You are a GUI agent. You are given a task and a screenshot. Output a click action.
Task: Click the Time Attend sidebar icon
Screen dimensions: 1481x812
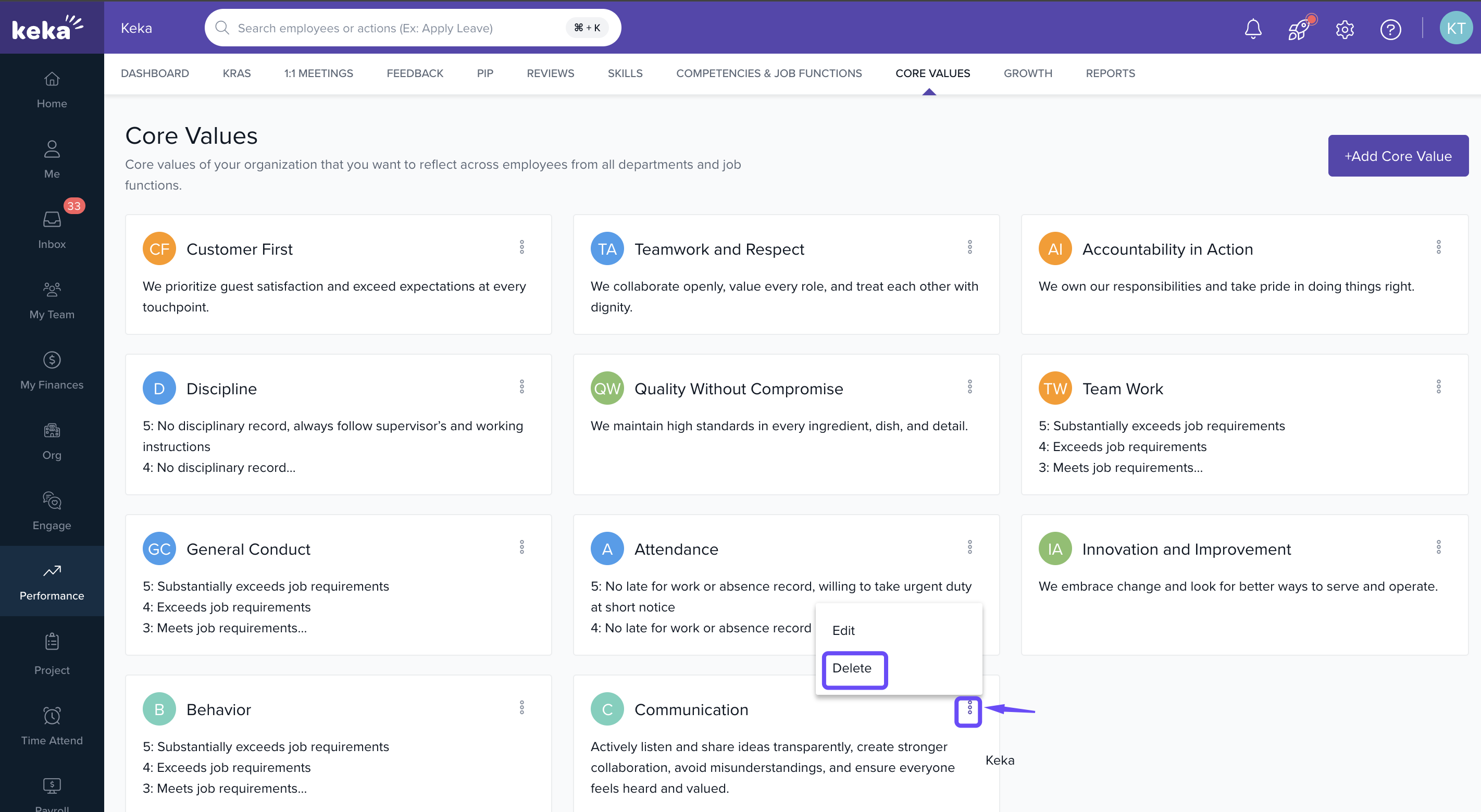52,726
